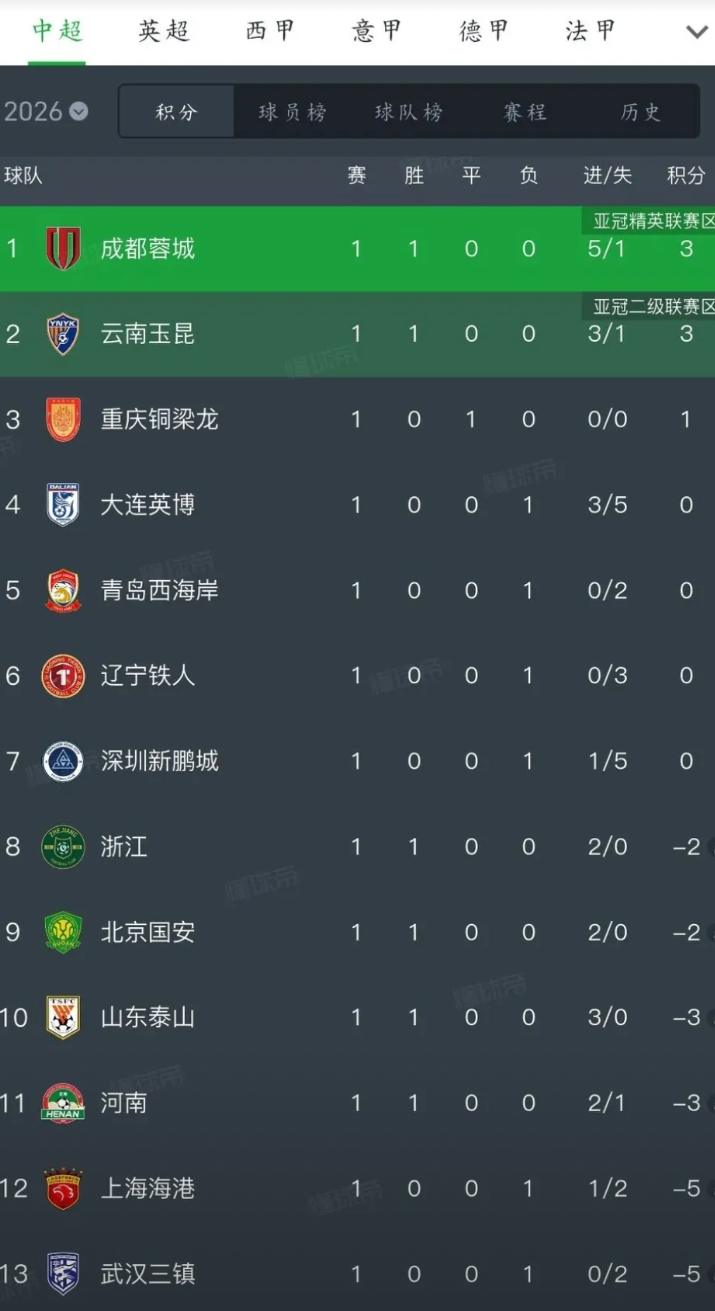Show the 历史 history tab
Viewport: 715px width, 1311px height.
641,112
